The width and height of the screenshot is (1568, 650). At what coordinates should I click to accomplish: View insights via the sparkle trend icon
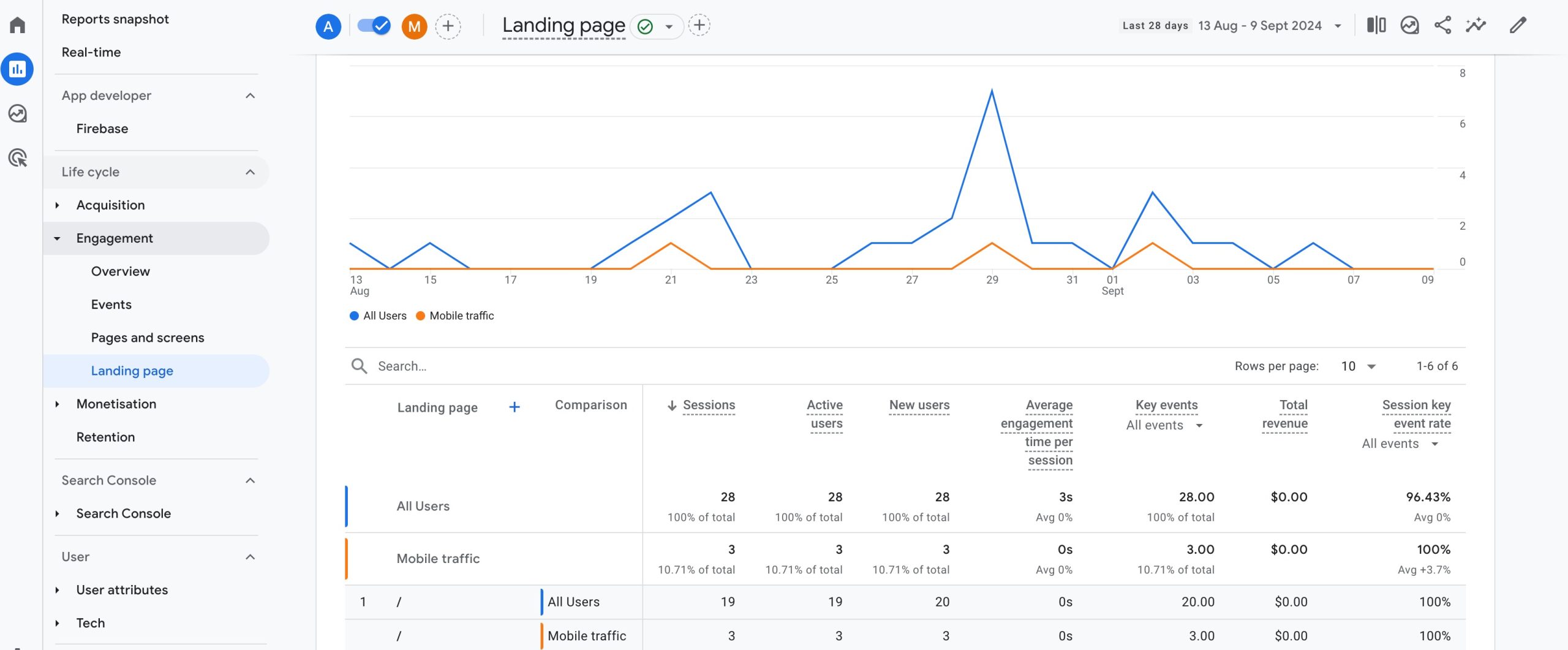pos(1476,25)
